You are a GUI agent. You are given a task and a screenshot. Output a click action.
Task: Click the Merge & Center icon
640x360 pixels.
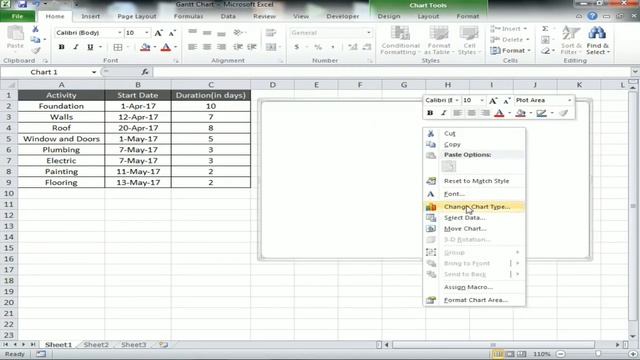coord(271,47)
